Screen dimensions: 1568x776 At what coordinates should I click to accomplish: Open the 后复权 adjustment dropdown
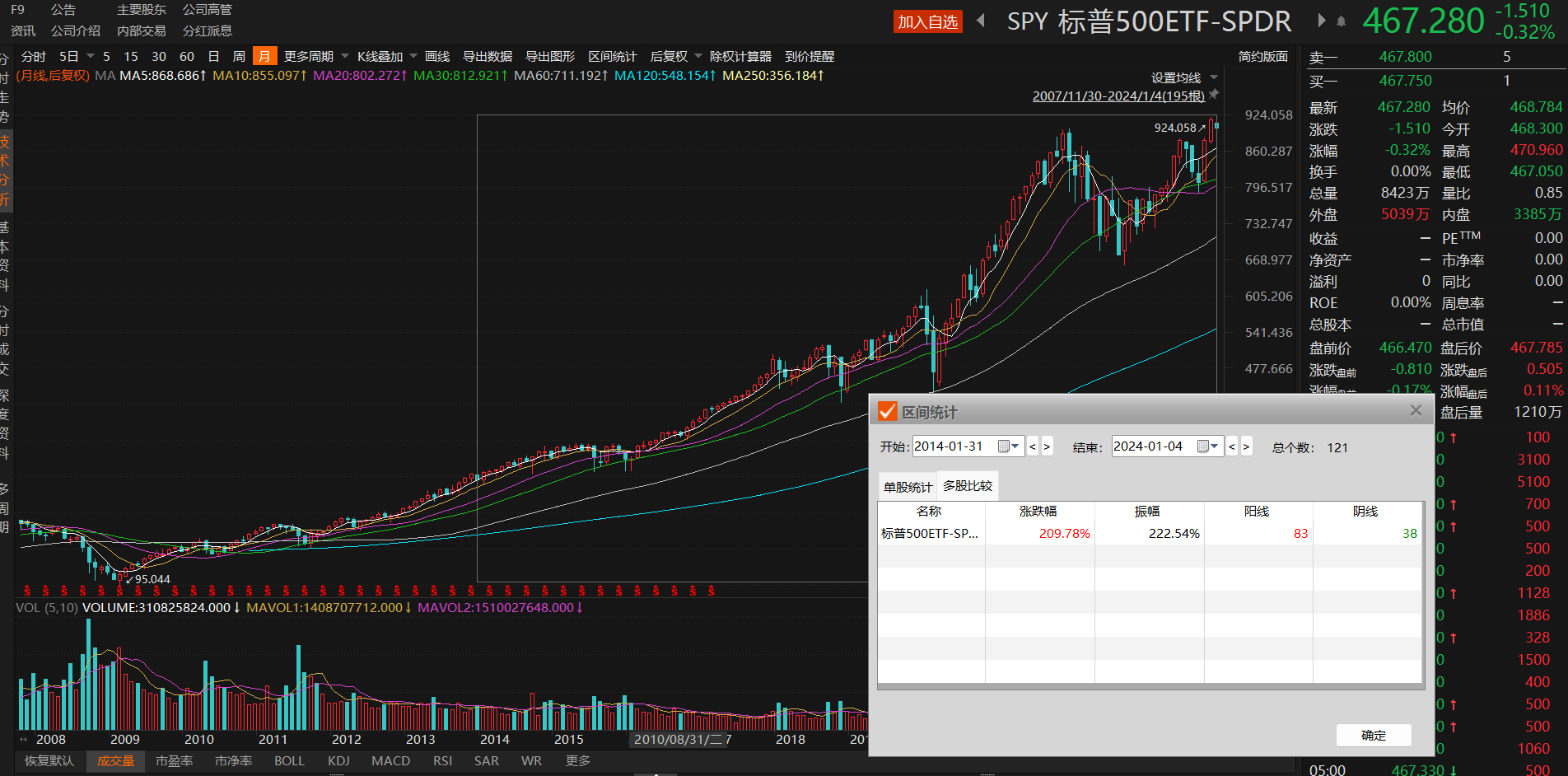676,56
